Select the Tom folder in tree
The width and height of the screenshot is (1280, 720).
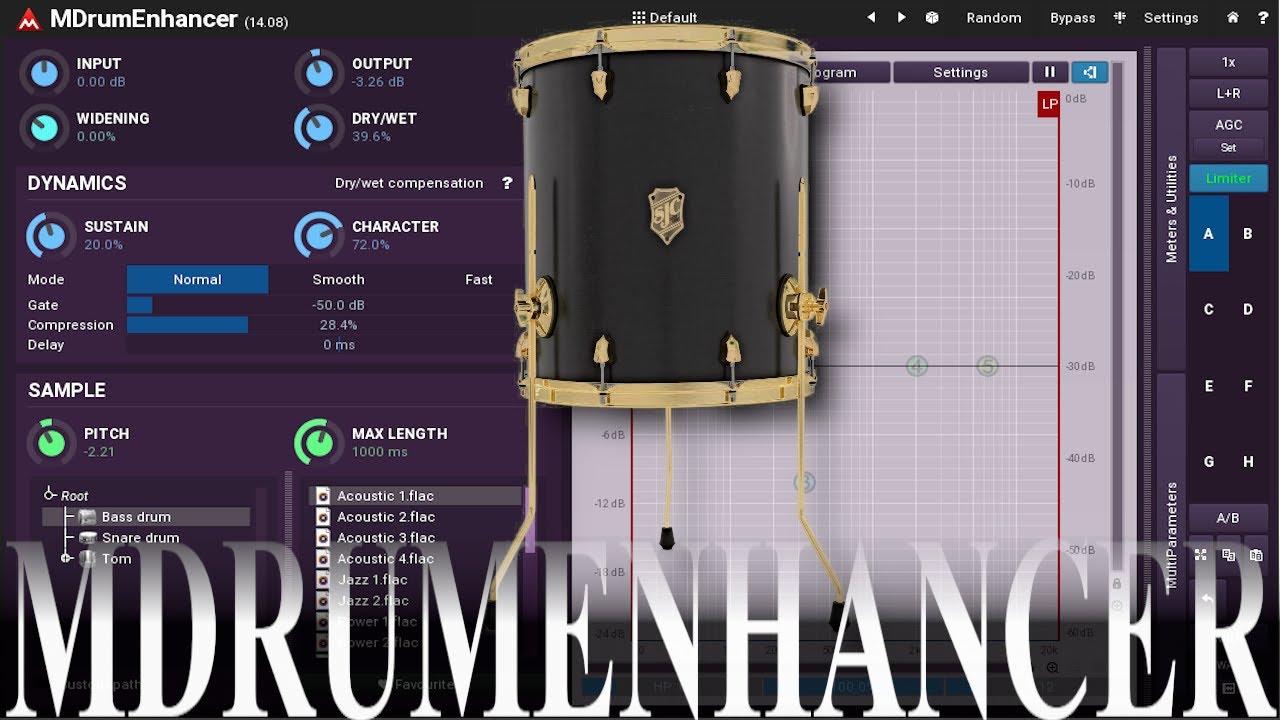(x=116, y=559)
